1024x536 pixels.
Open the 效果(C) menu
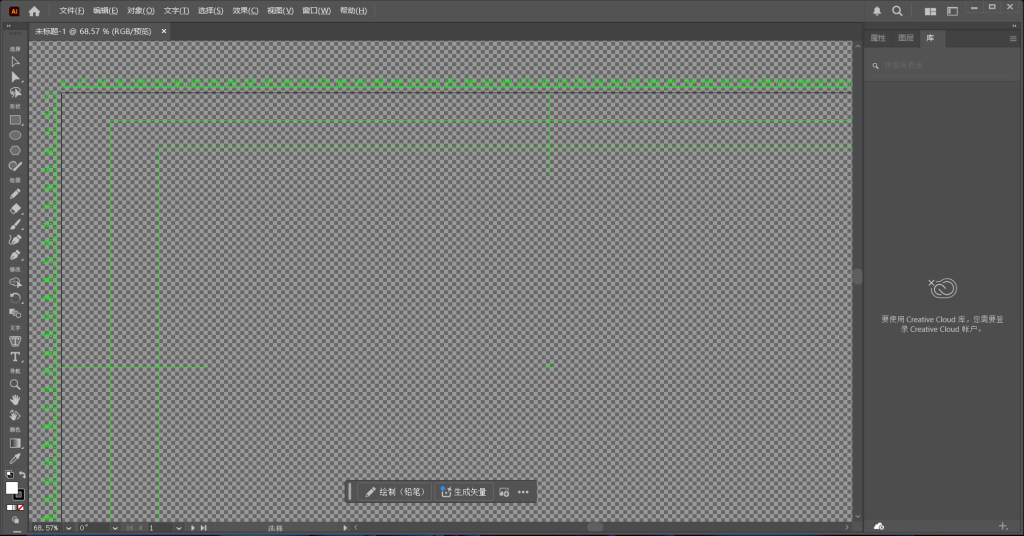coord(245,10)
